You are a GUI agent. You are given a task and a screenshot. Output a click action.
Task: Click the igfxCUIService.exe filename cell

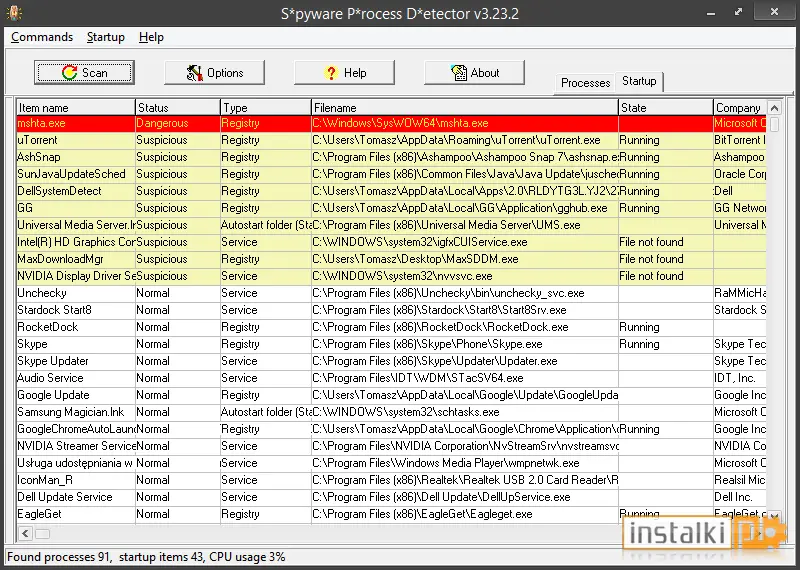[465, 242]
